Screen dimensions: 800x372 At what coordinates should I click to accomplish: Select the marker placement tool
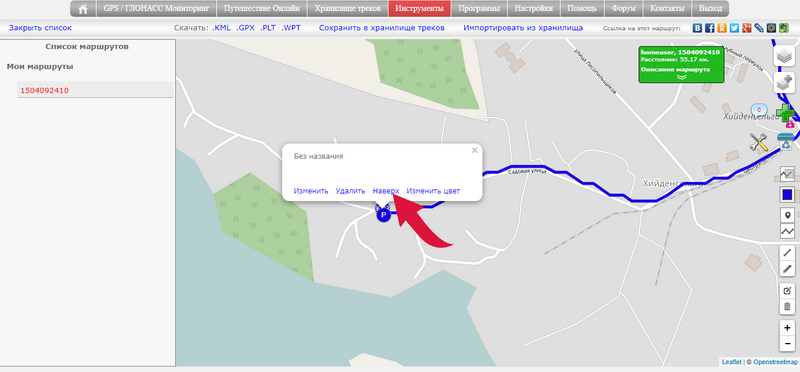(788, 215)
